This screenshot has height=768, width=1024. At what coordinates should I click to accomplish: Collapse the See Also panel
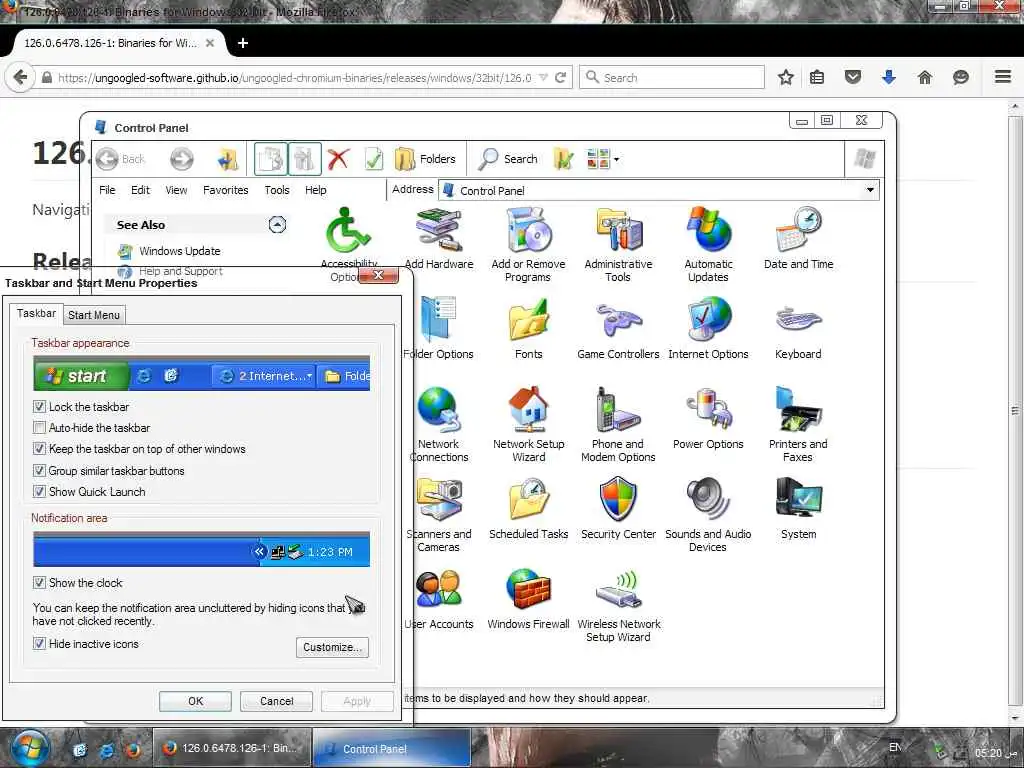point(277,225)
